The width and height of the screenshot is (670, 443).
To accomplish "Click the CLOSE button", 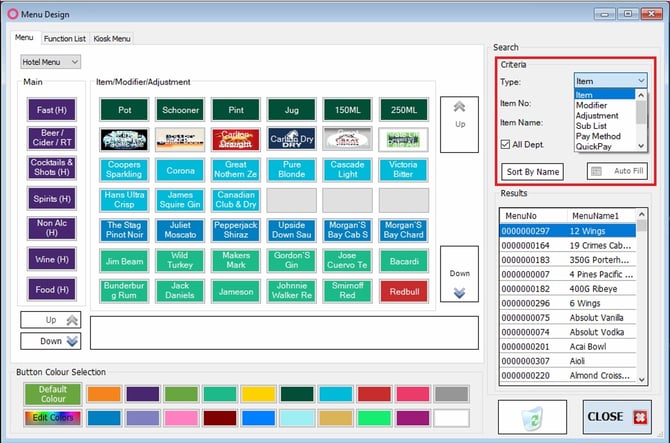I will [617, 417].
